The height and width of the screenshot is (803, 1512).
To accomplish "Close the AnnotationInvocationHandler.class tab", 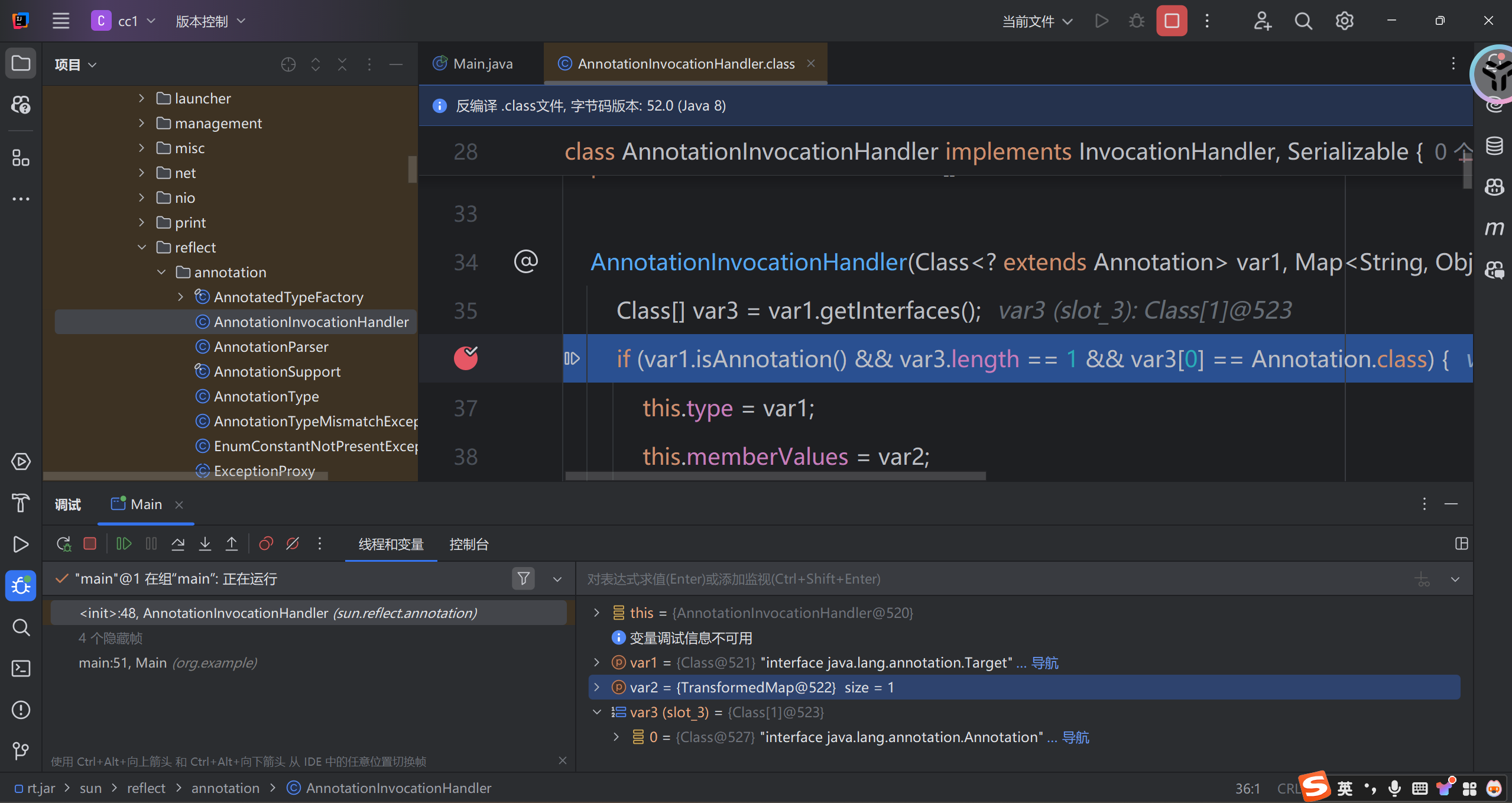I will tap(811, 63).
